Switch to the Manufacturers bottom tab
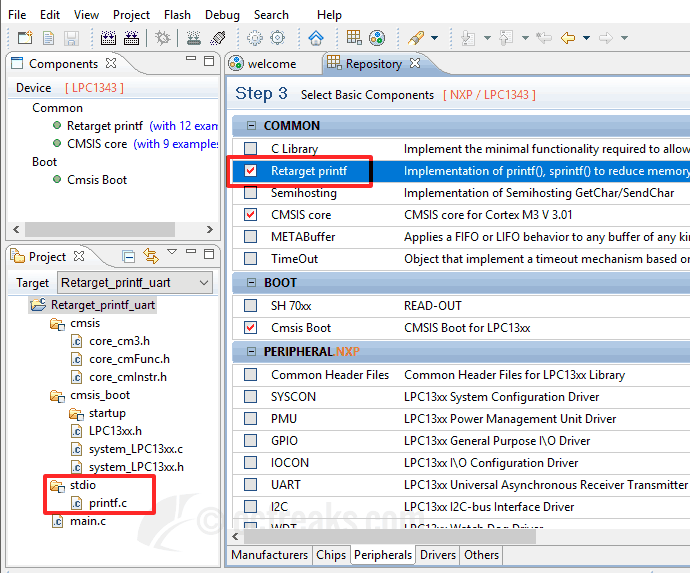The height and width of the screenshot is (573, 690). coord(269,555)
